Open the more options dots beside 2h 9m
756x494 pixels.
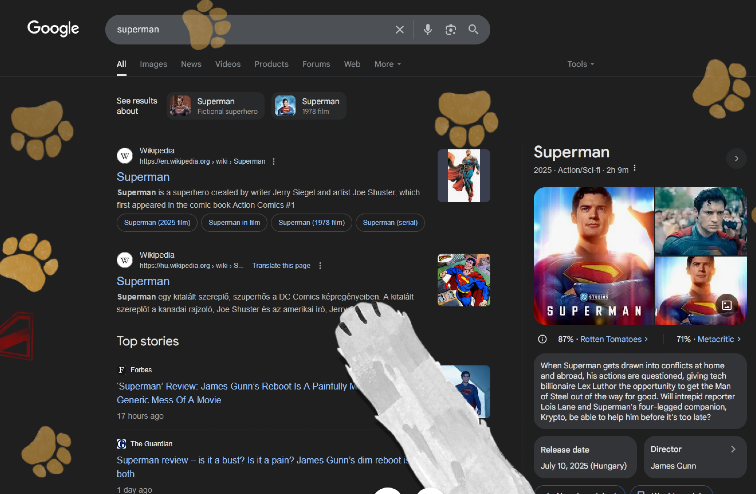pyautogui.click(x=634, y=168)
